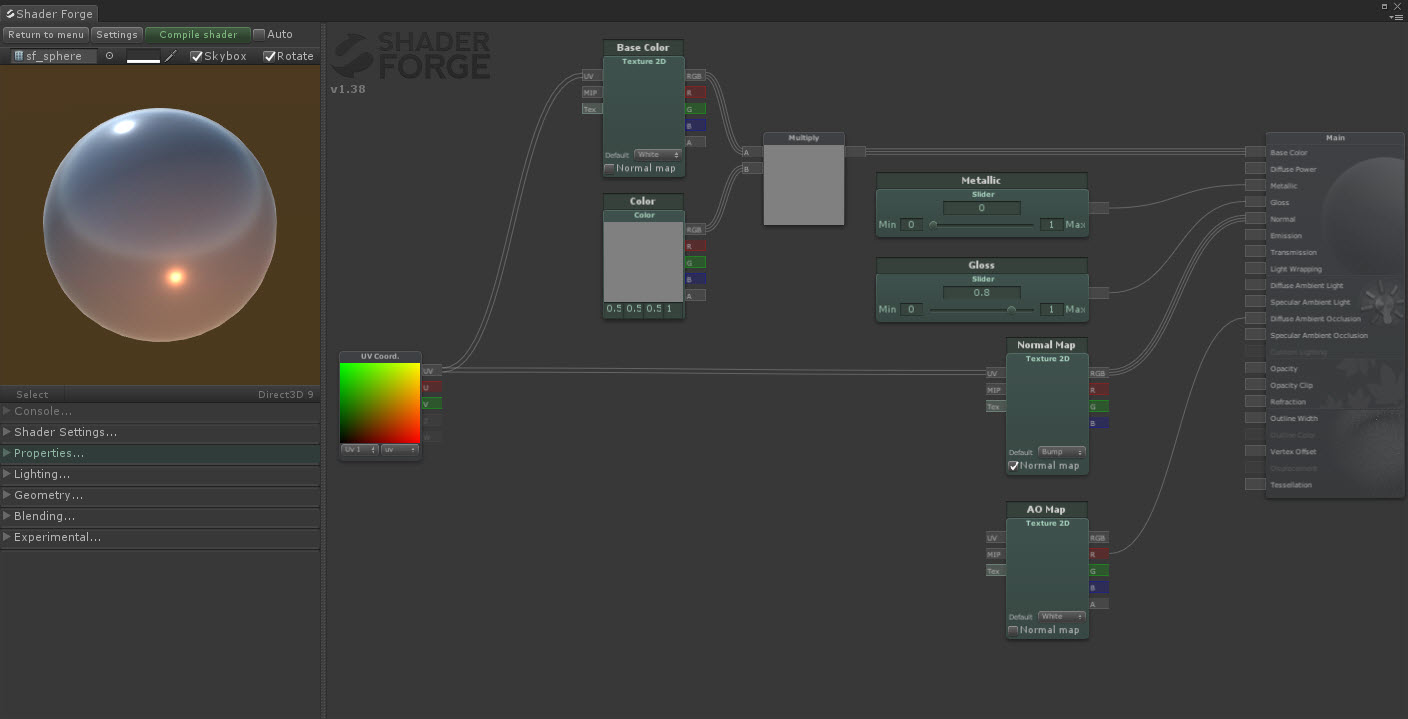Uncheck Normal map on the Normal Map node

click(1014, 465)
